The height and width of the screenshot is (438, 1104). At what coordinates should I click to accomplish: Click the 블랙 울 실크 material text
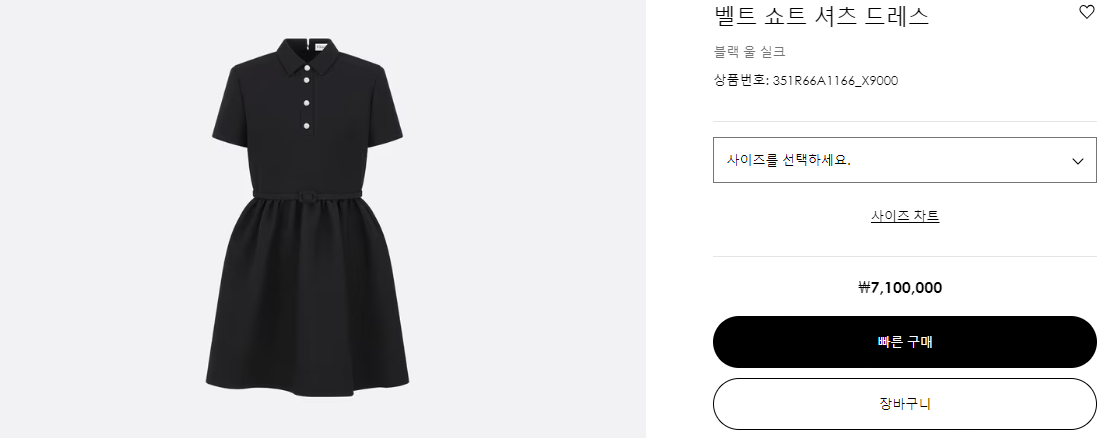click(x=749, y=52)
